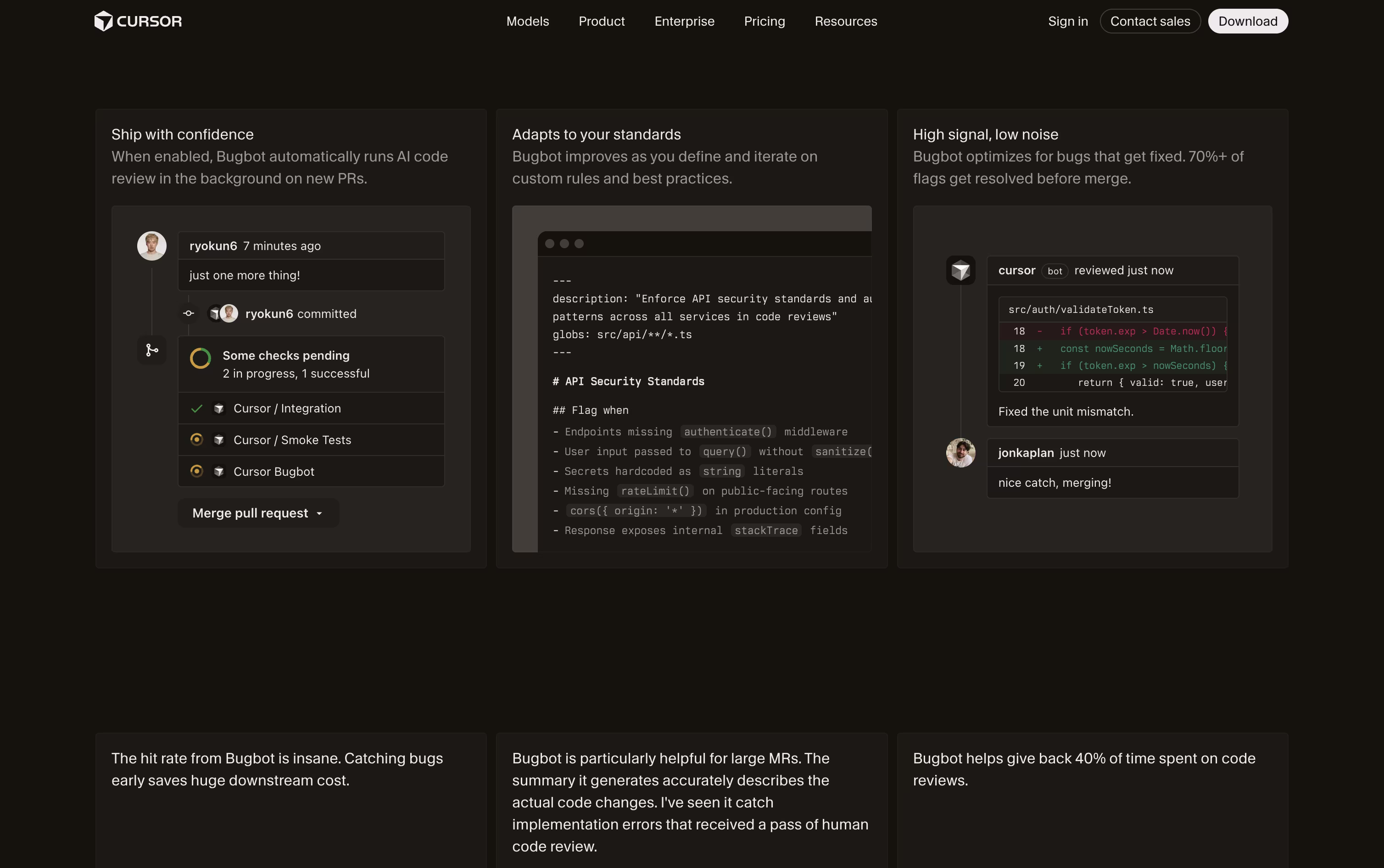Click the Ship with confidence heading
The width and height of the screenshot is (1384, 868).
(x=183, y=134)
